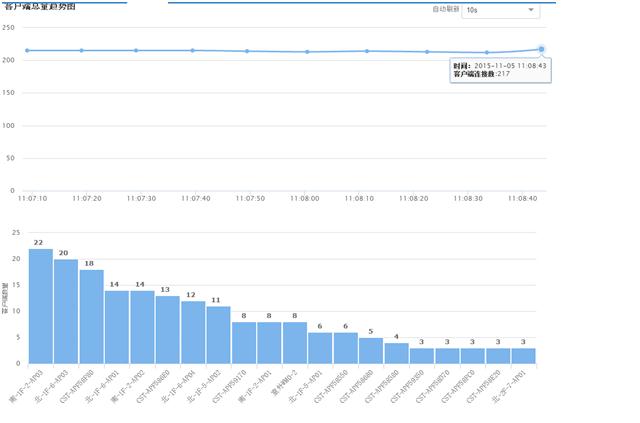Viewport: 640px width, 423px height.
Task: Click the trend point at 11:08:10
Action: (367, 51)
